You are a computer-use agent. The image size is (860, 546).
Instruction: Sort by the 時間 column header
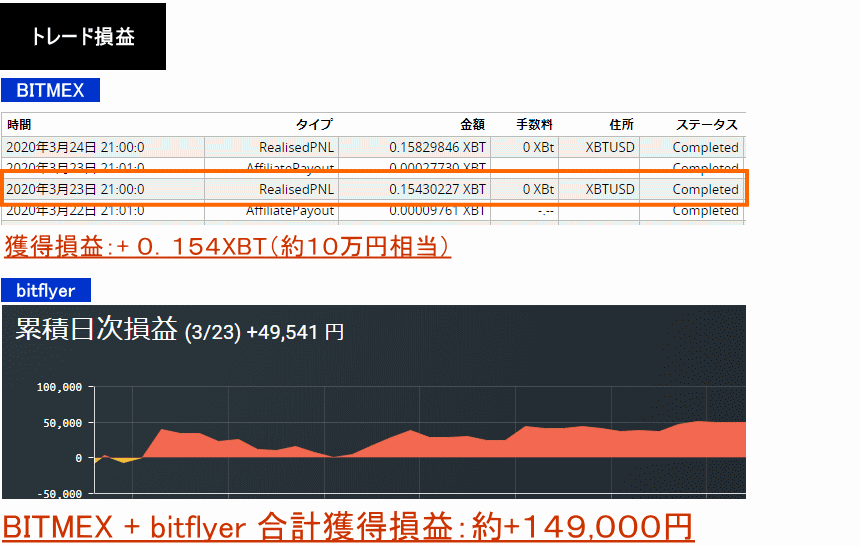tap(19, 125)
